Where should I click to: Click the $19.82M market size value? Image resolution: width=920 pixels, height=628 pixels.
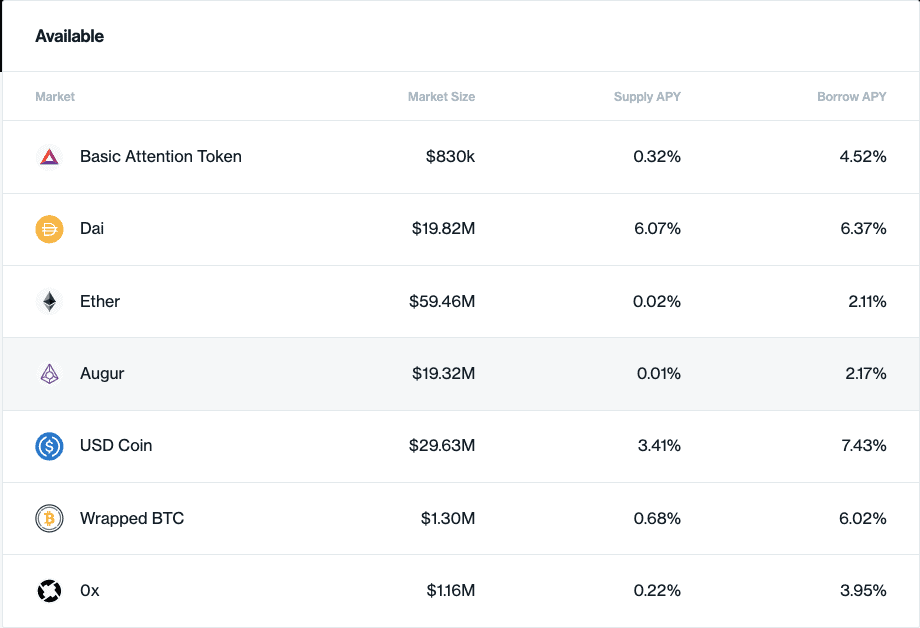click(x=443, y=229)
